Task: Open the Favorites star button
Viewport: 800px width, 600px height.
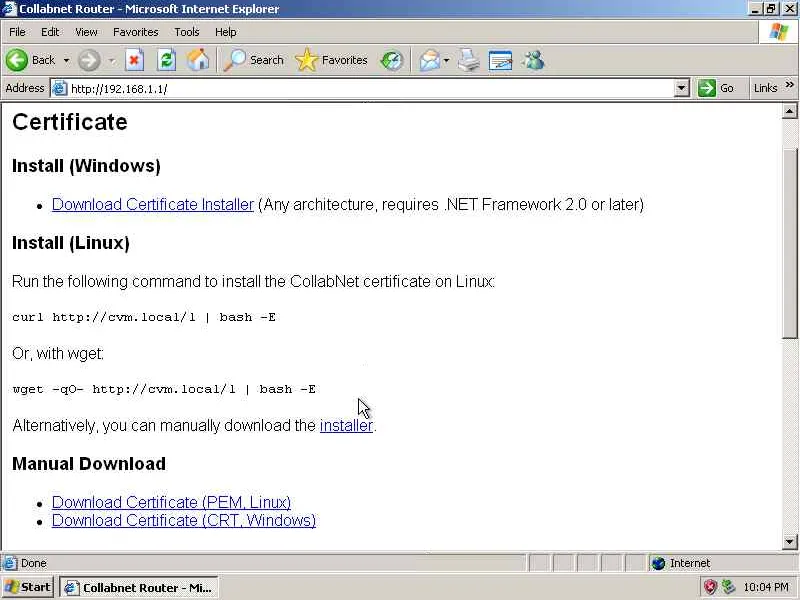Action: tap(331, 60)
